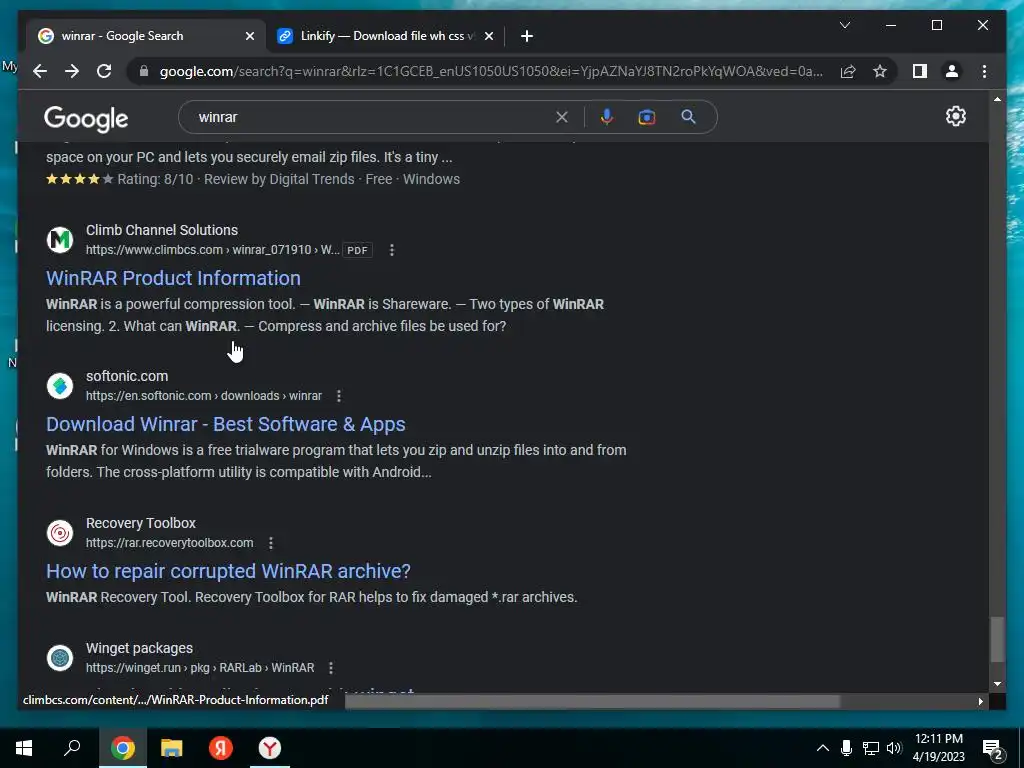The width and height of the screenshot is (1024, 768).
Task: Click vertical scrollbar down arrow
Action: point(997,684)
